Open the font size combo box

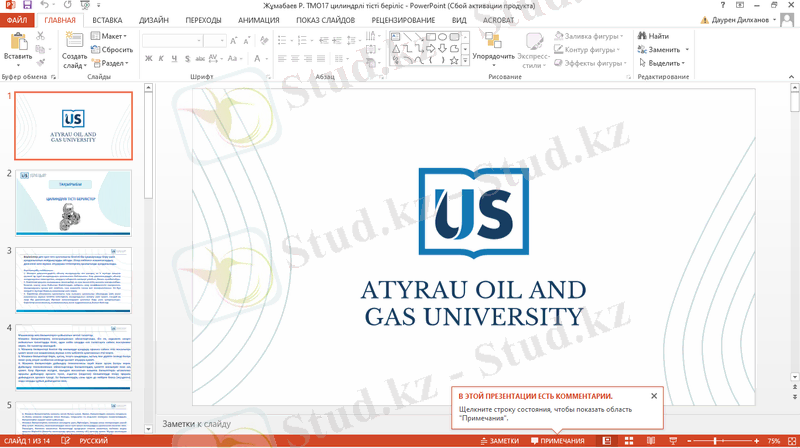click(214, 41)
